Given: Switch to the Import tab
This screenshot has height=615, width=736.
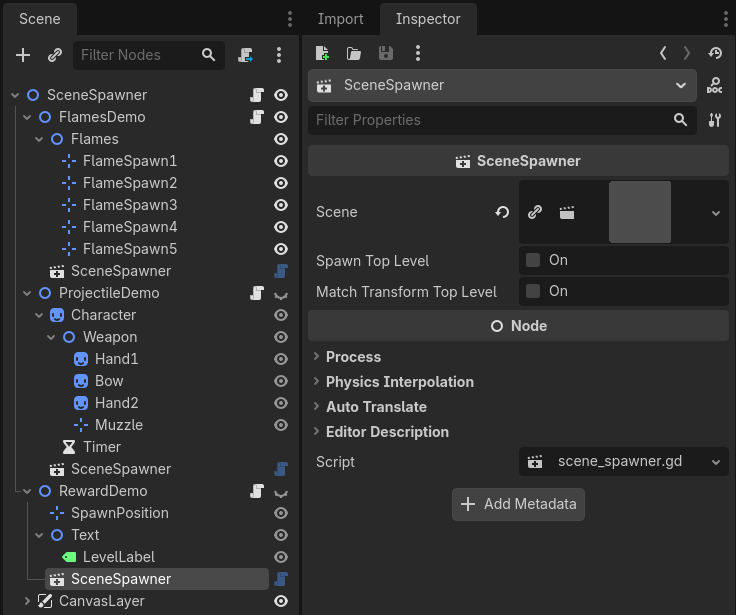Looking at the screenshot, I should click(340, 19).
